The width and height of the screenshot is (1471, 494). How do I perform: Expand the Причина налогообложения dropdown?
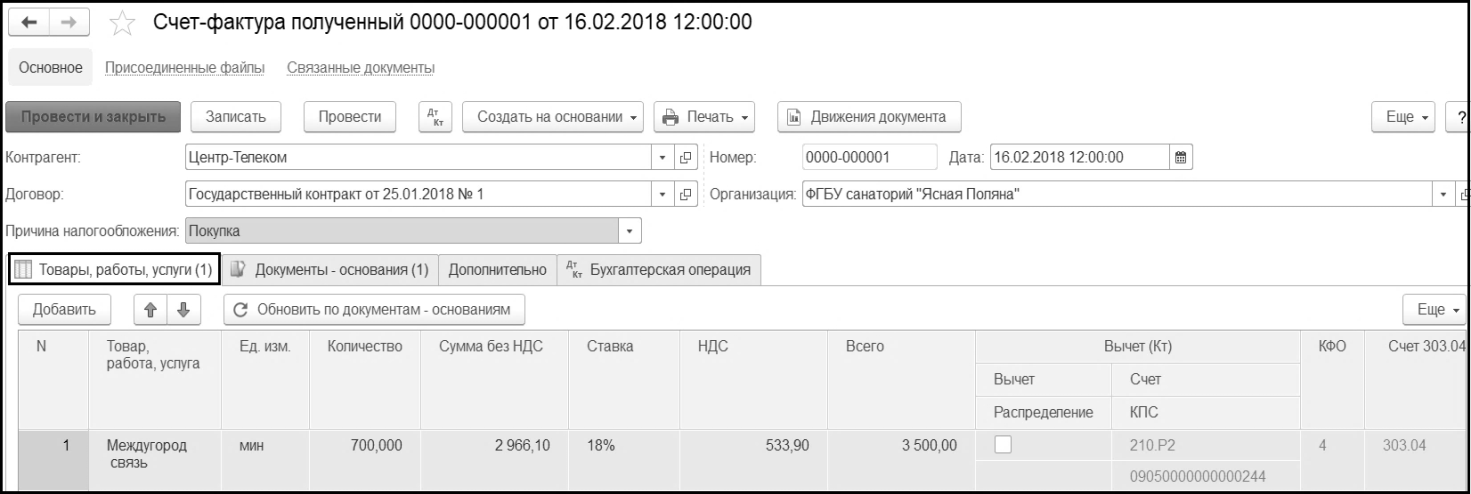[x=629, y=231]
